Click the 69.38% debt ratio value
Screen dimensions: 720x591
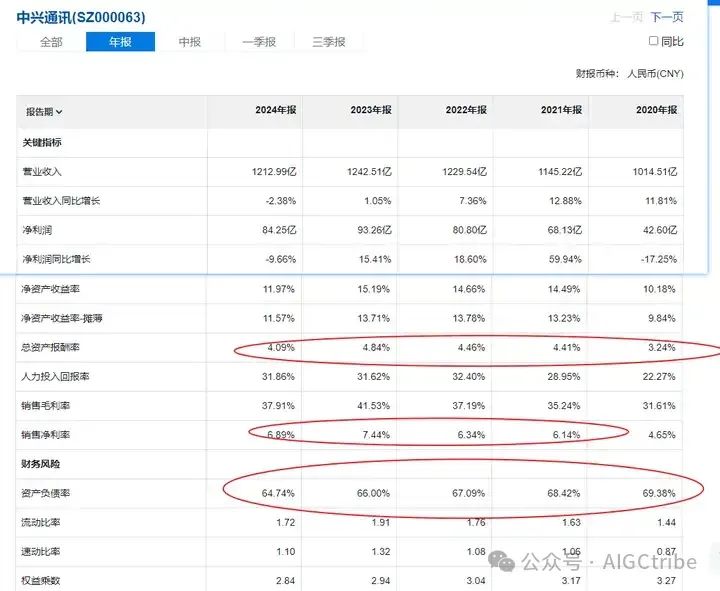point(659,493)
